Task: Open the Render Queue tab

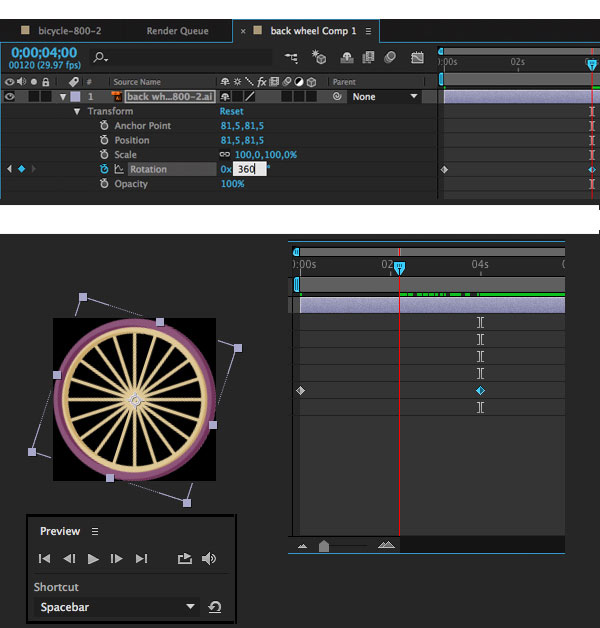Action: click(x=177, y=31)
